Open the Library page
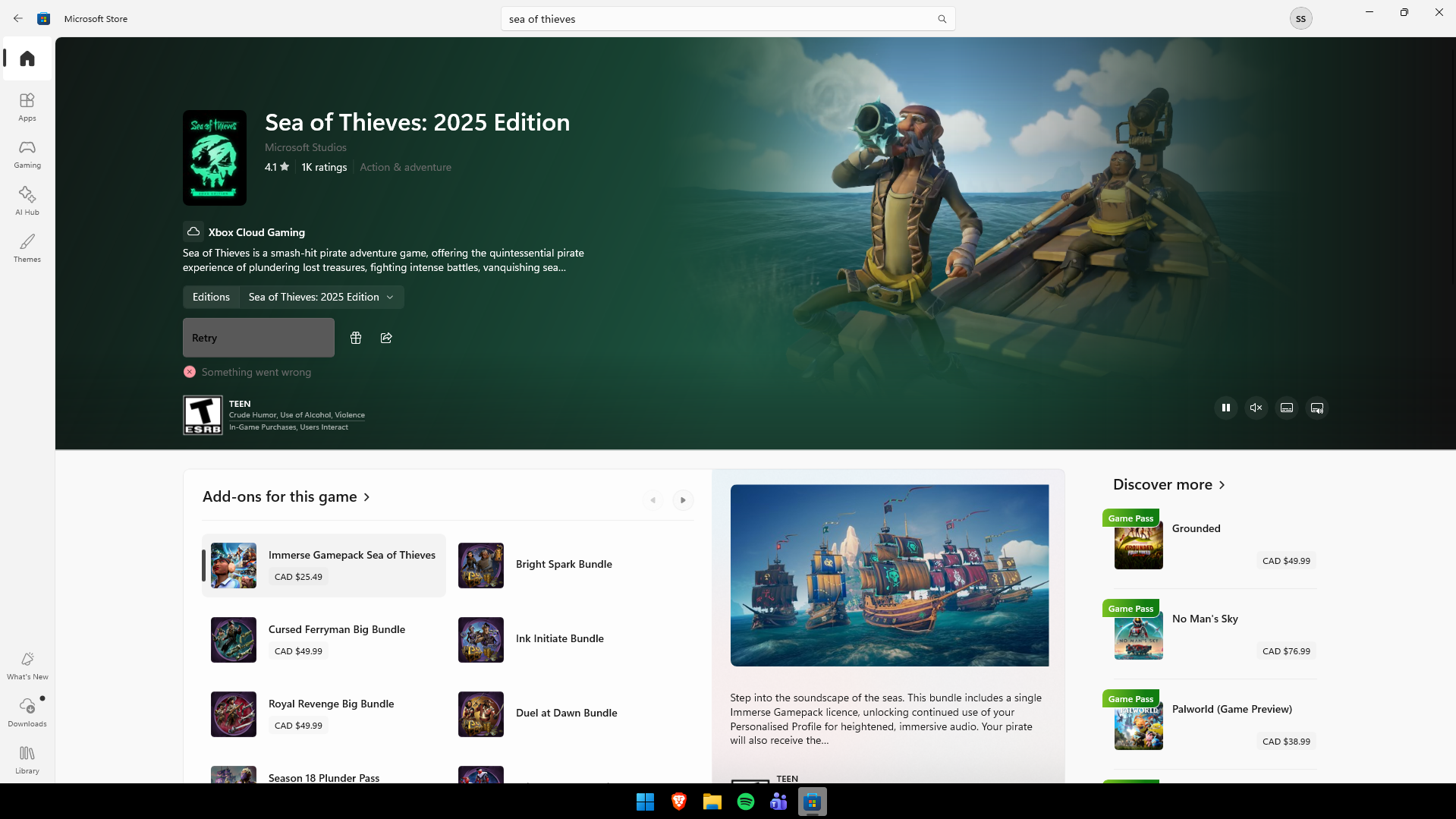This screenshot has width=1456, height=819. [27, 760]
